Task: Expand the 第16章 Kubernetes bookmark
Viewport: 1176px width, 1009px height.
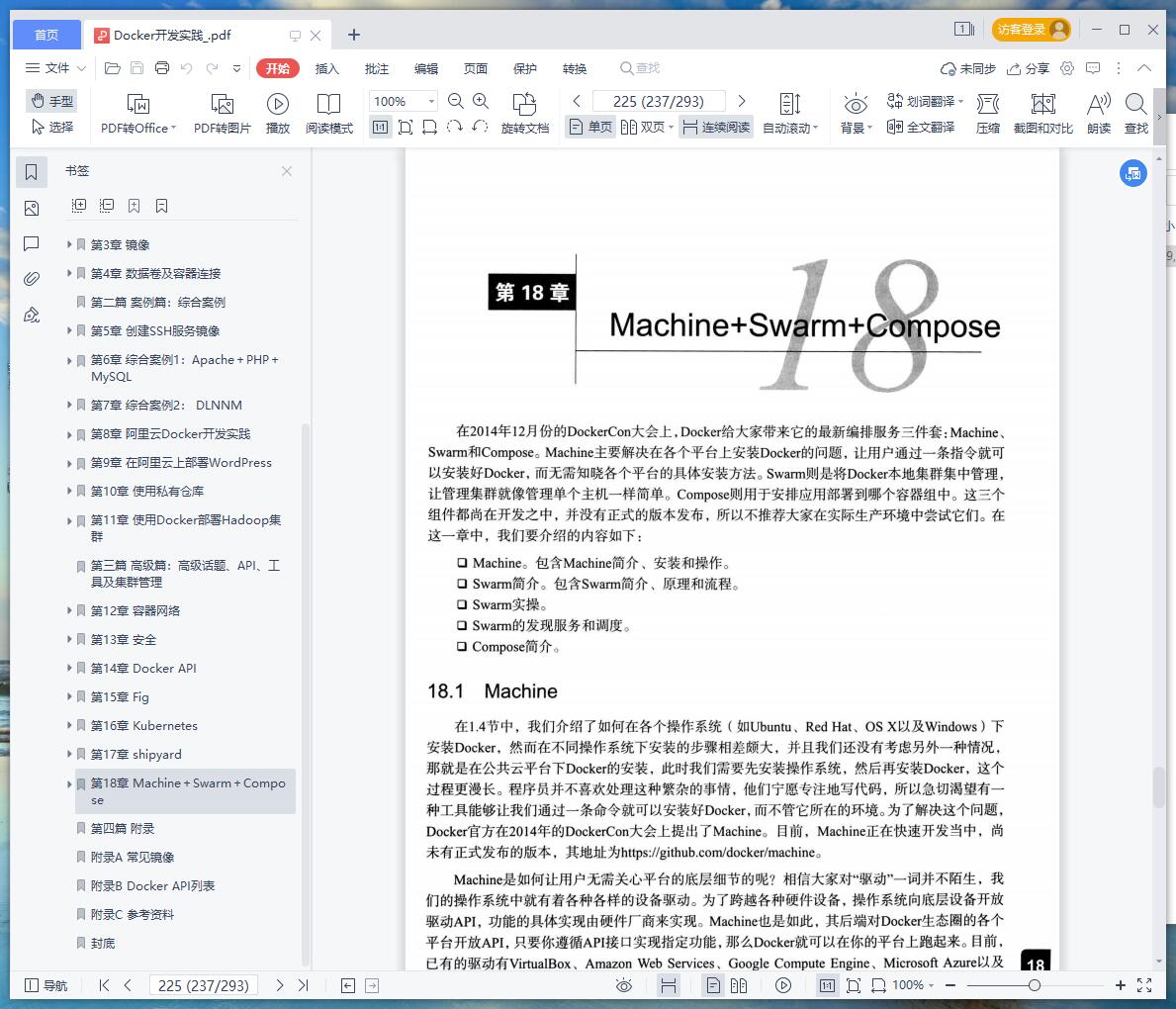Action: click(x=69, y=725)
